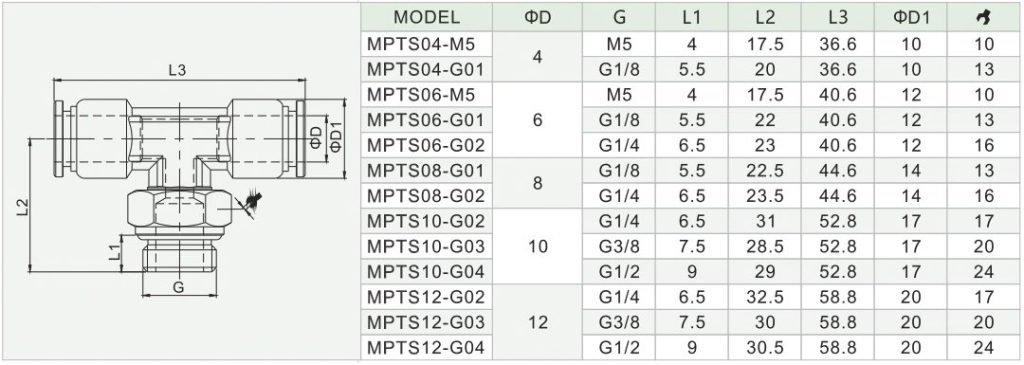The width and height of the screenshot is (1024, 365).
Task: Click the L3 column header
Action: (x=838, y=18)
